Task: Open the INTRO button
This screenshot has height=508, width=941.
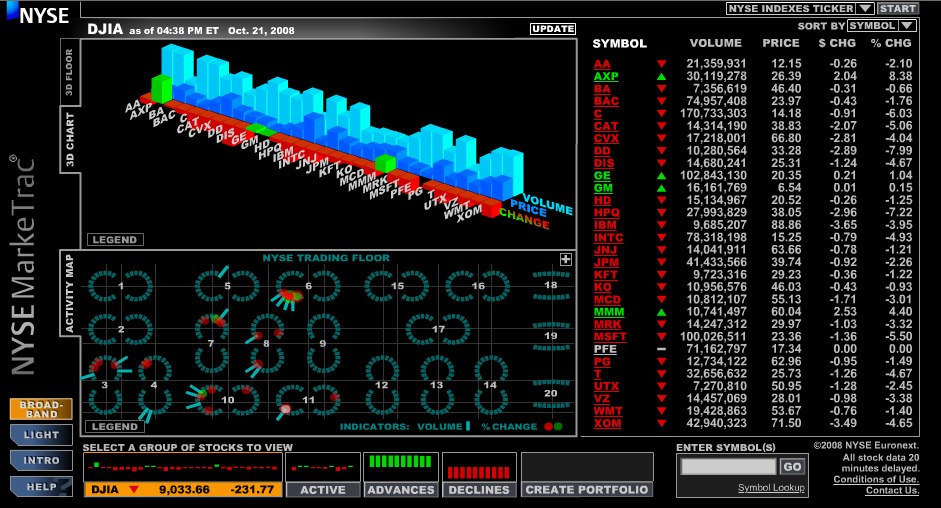Action: coord(41,461)
